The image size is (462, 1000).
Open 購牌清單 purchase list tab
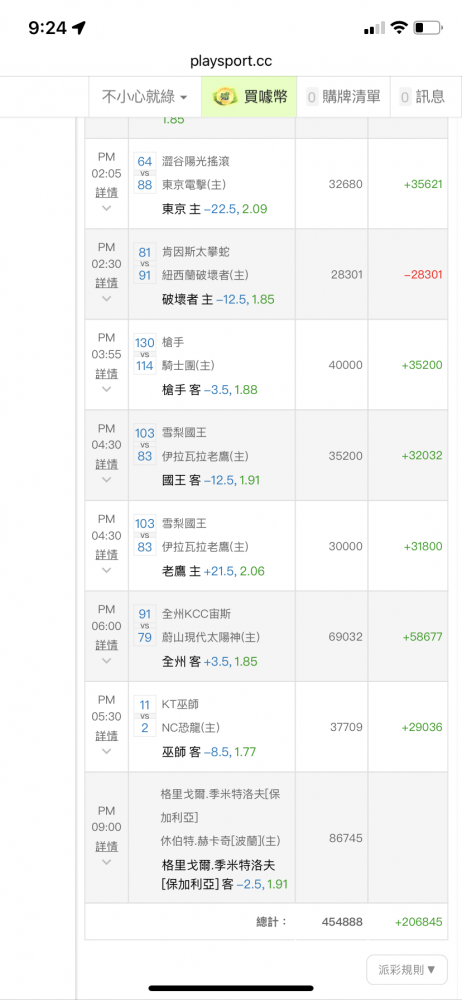343,96
